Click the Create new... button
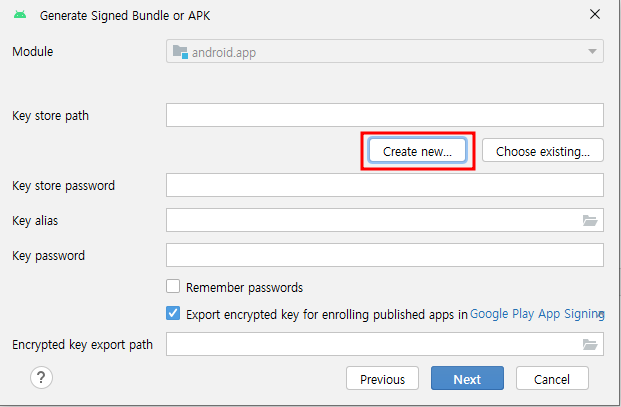The image size is (621, 407). pyautogui.click(x=417, y=151)
